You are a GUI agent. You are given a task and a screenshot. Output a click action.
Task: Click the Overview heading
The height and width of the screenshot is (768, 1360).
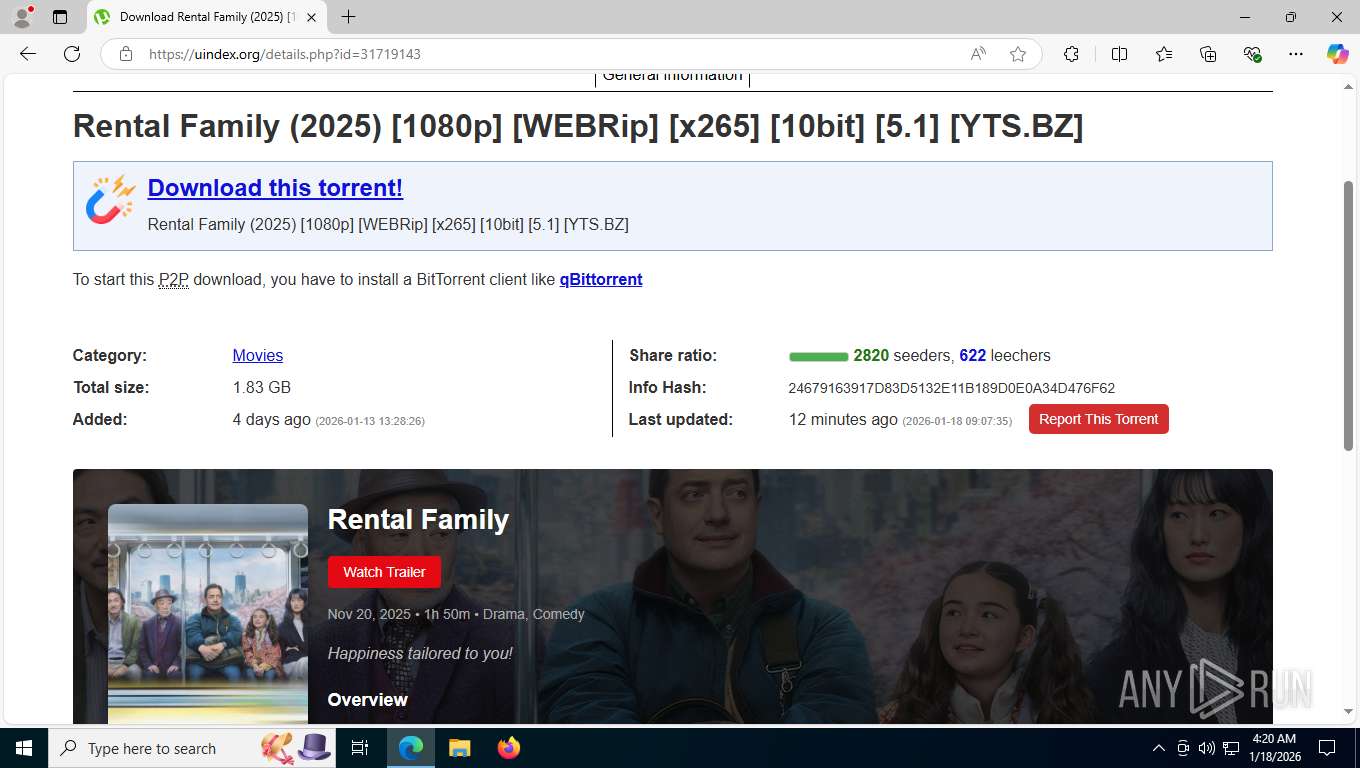[x=368, y=700]
